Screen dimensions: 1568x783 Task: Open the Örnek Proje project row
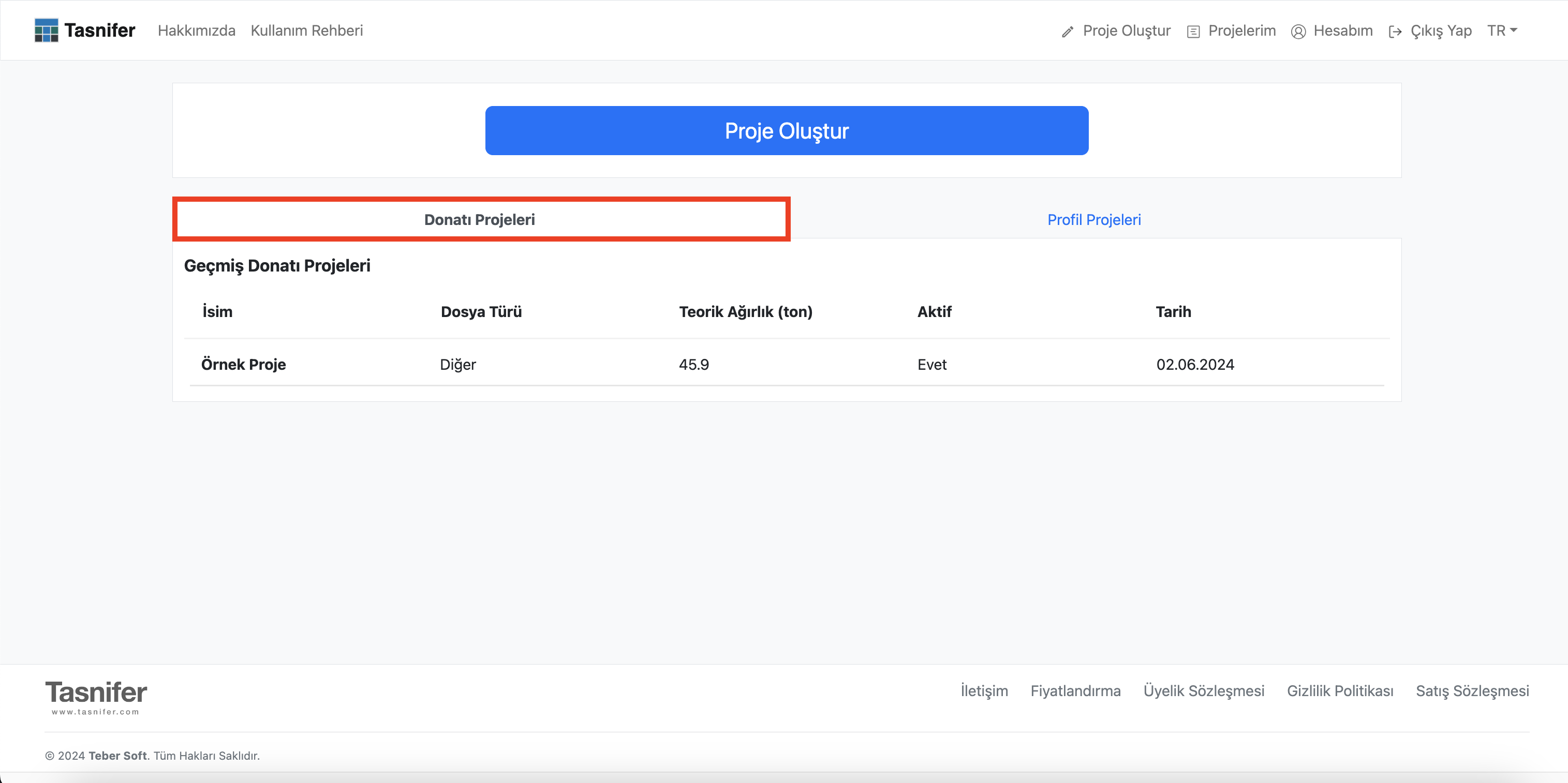(787, 365)
